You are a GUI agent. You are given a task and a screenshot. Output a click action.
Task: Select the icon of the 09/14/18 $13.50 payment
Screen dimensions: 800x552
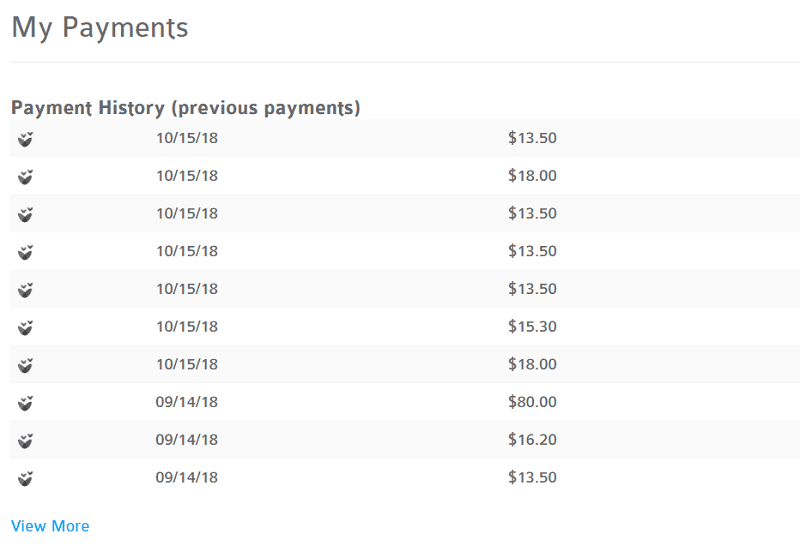pyautogui.click(x=26, y=478)
